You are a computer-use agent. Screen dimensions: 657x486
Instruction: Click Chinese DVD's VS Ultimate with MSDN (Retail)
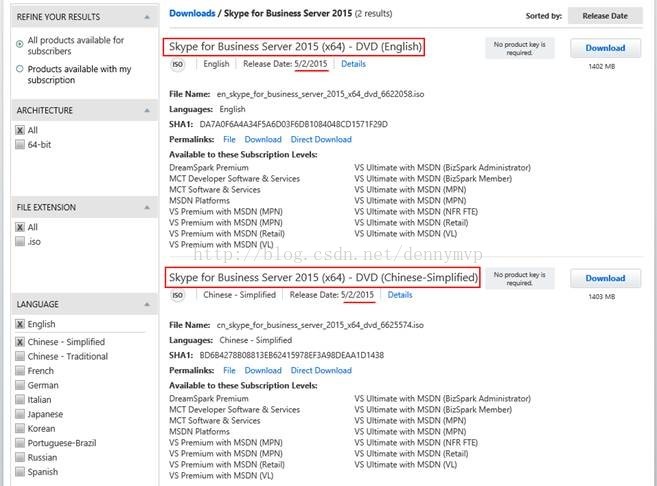pyautogui.click(x=411, y=454)
